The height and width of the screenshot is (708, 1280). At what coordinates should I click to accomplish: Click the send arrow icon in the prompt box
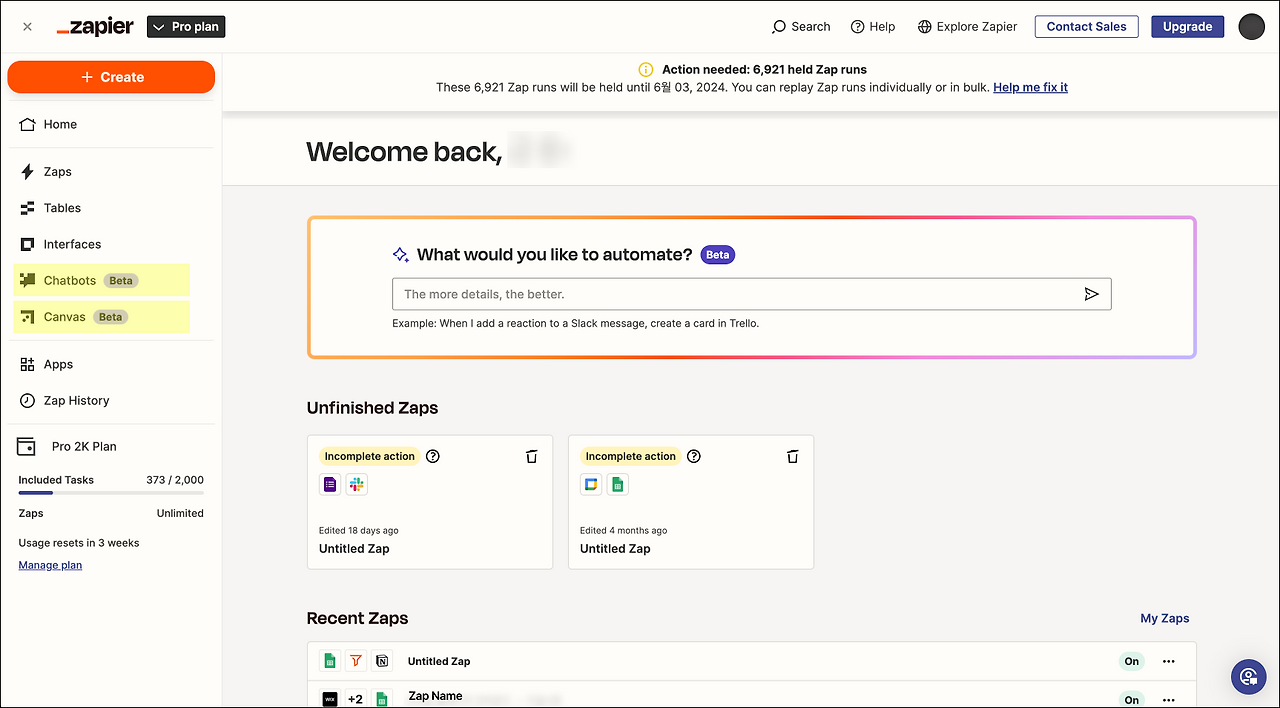(x=1091, y=294)
